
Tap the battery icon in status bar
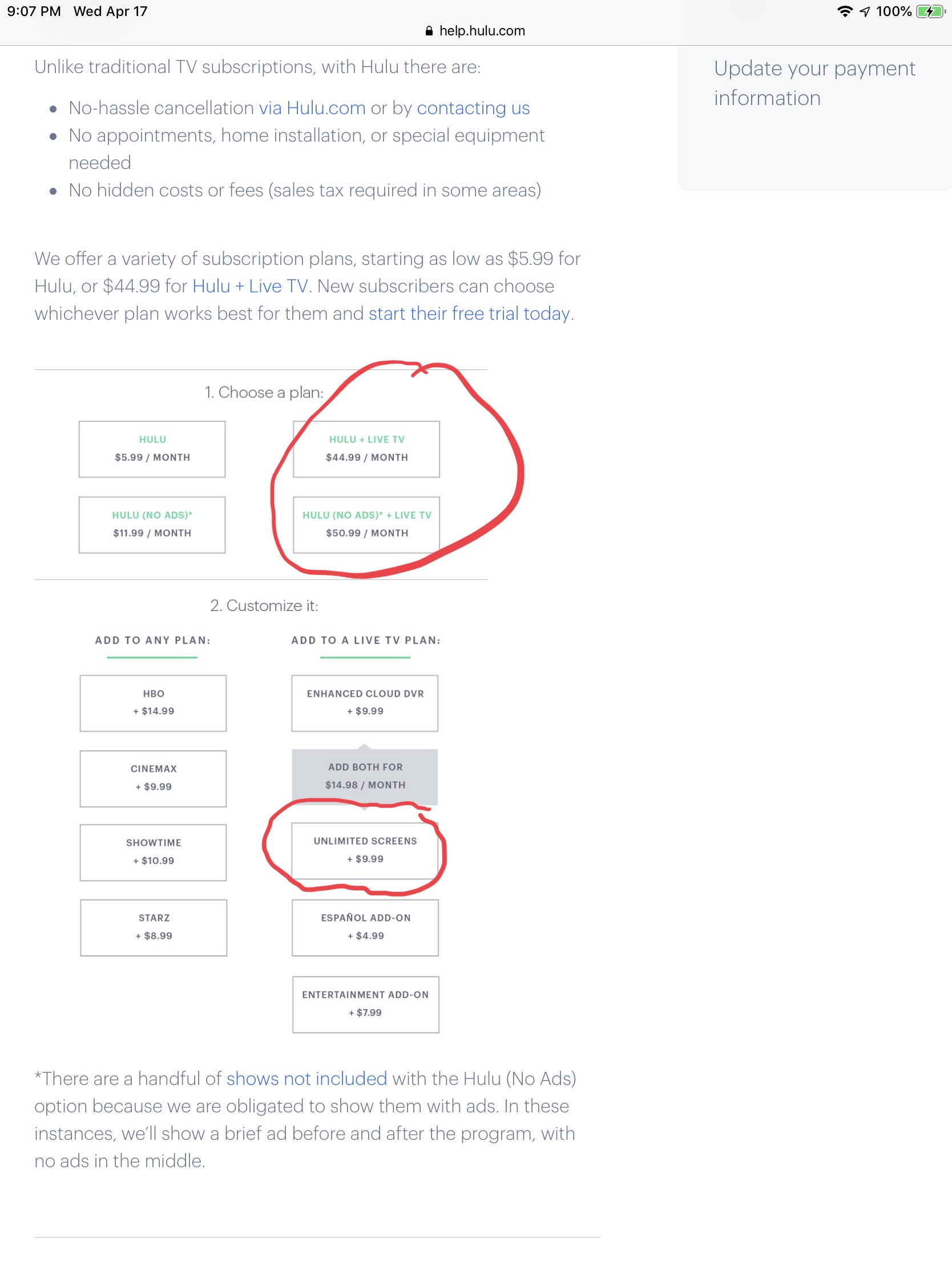click(930, 11)
